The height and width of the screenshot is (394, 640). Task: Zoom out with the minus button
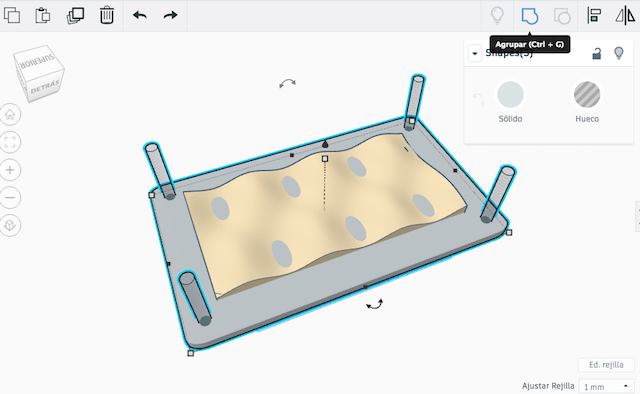point(10,198)
